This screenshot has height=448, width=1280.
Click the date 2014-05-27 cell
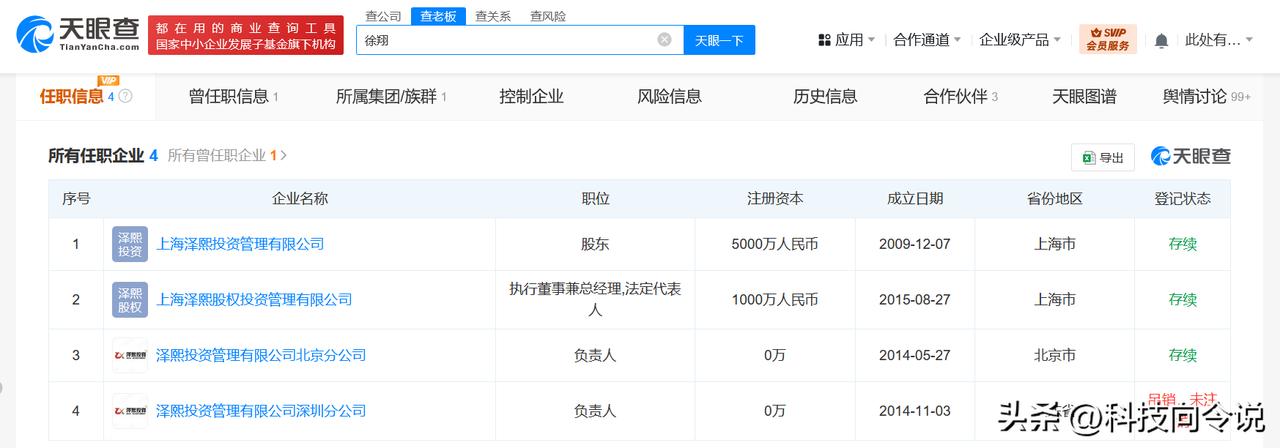coord(915,355)
